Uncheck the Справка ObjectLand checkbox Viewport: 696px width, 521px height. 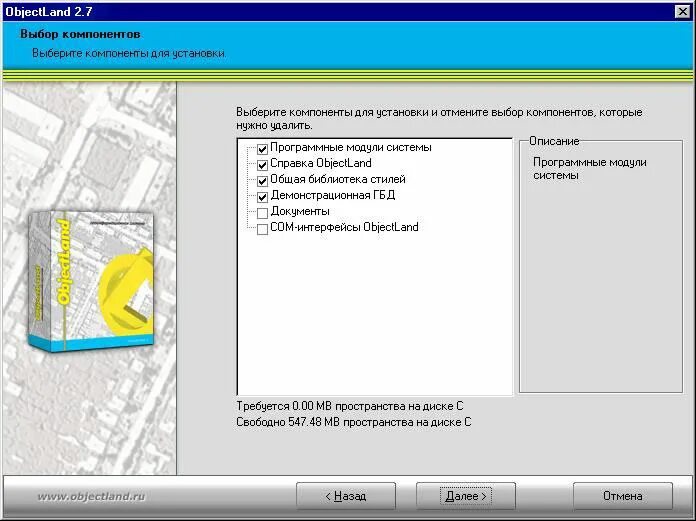[262, 165]
